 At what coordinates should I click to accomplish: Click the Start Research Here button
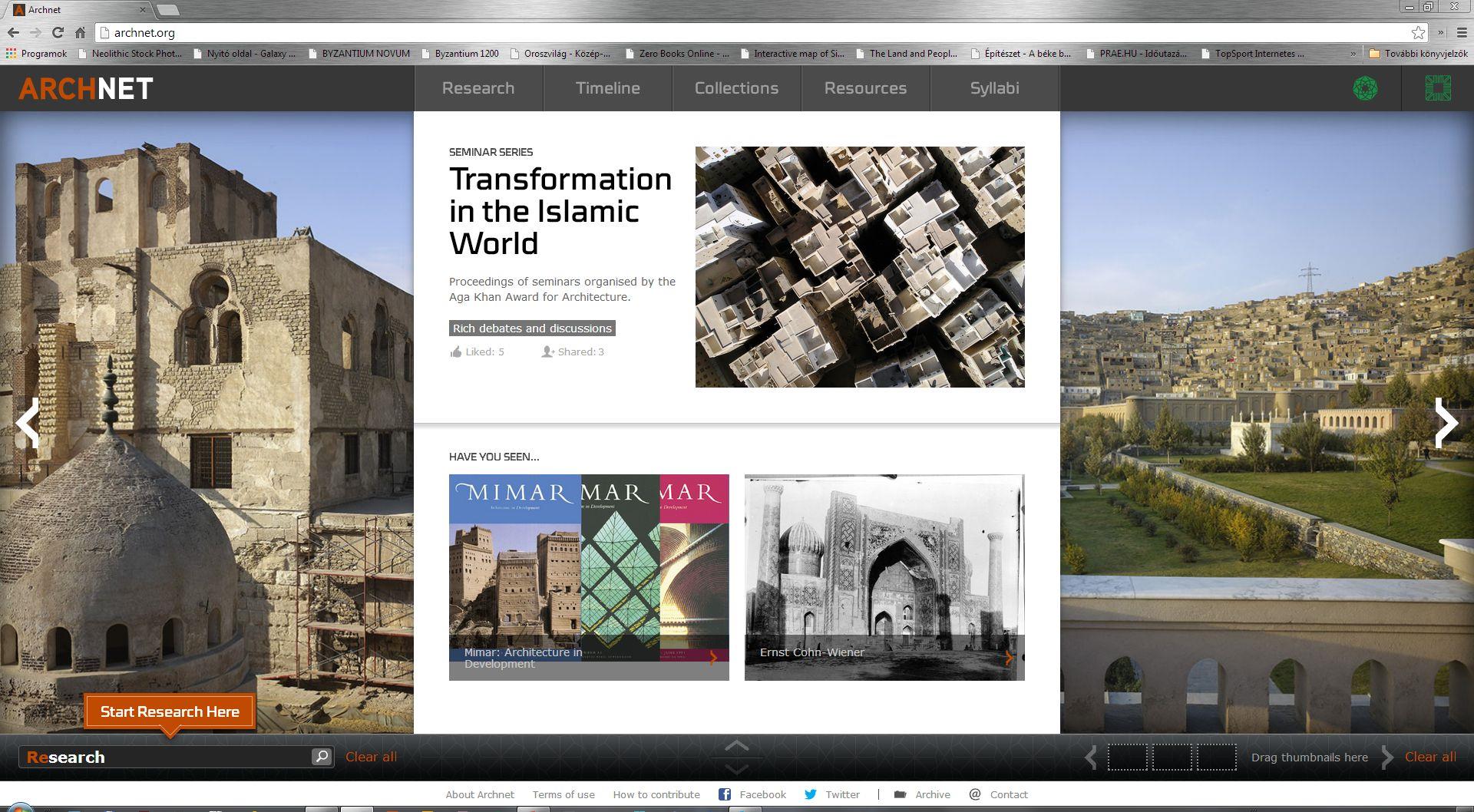170,711
